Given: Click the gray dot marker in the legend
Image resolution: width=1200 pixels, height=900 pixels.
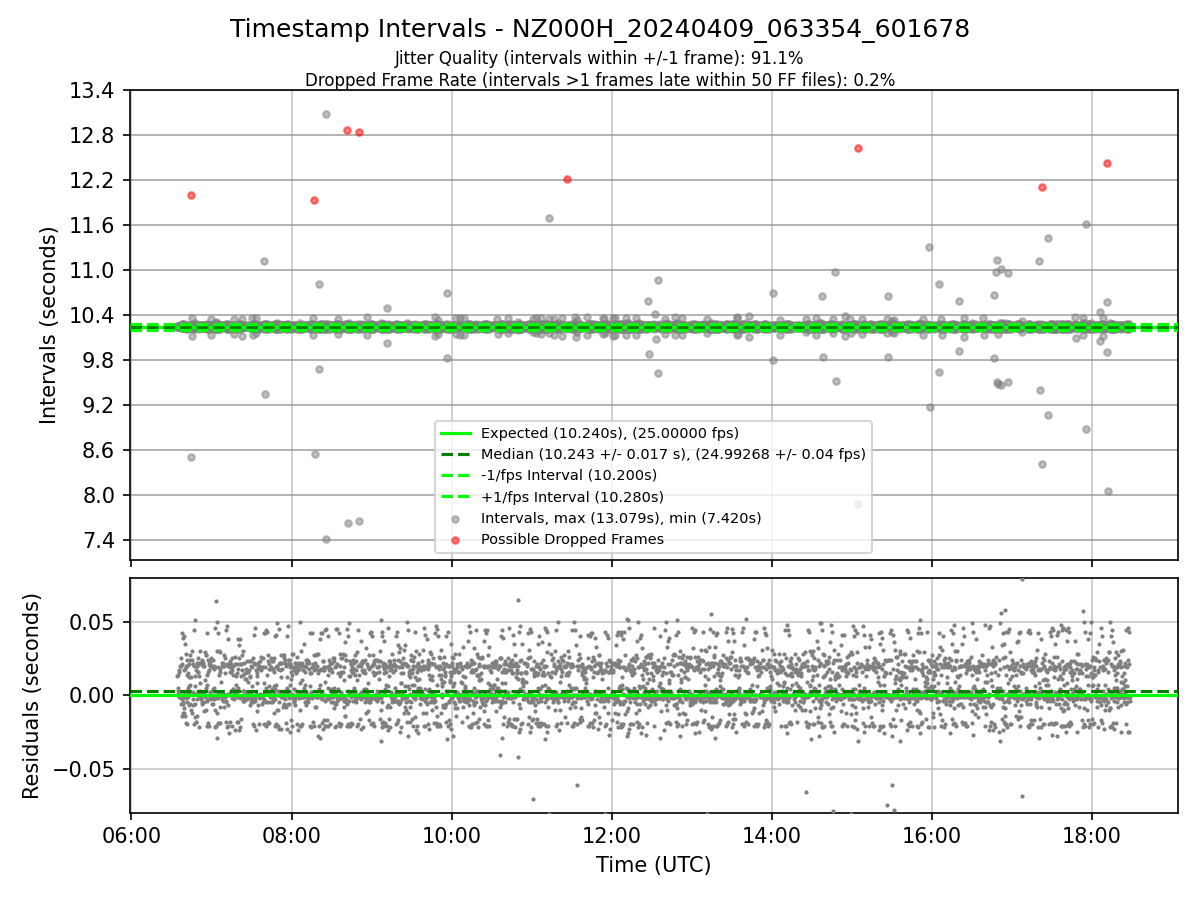Looking at the screenshot, I should pyautogui.click(x=456, y=519).
